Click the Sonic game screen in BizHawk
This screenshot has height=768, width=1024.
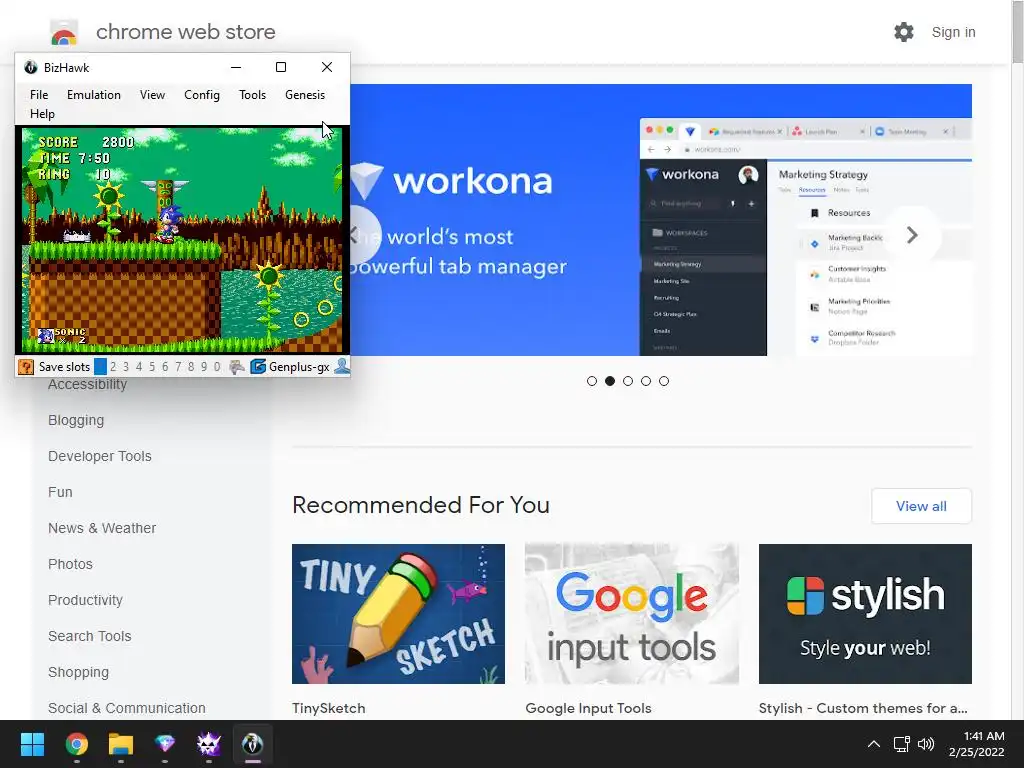tap(182, 240)
